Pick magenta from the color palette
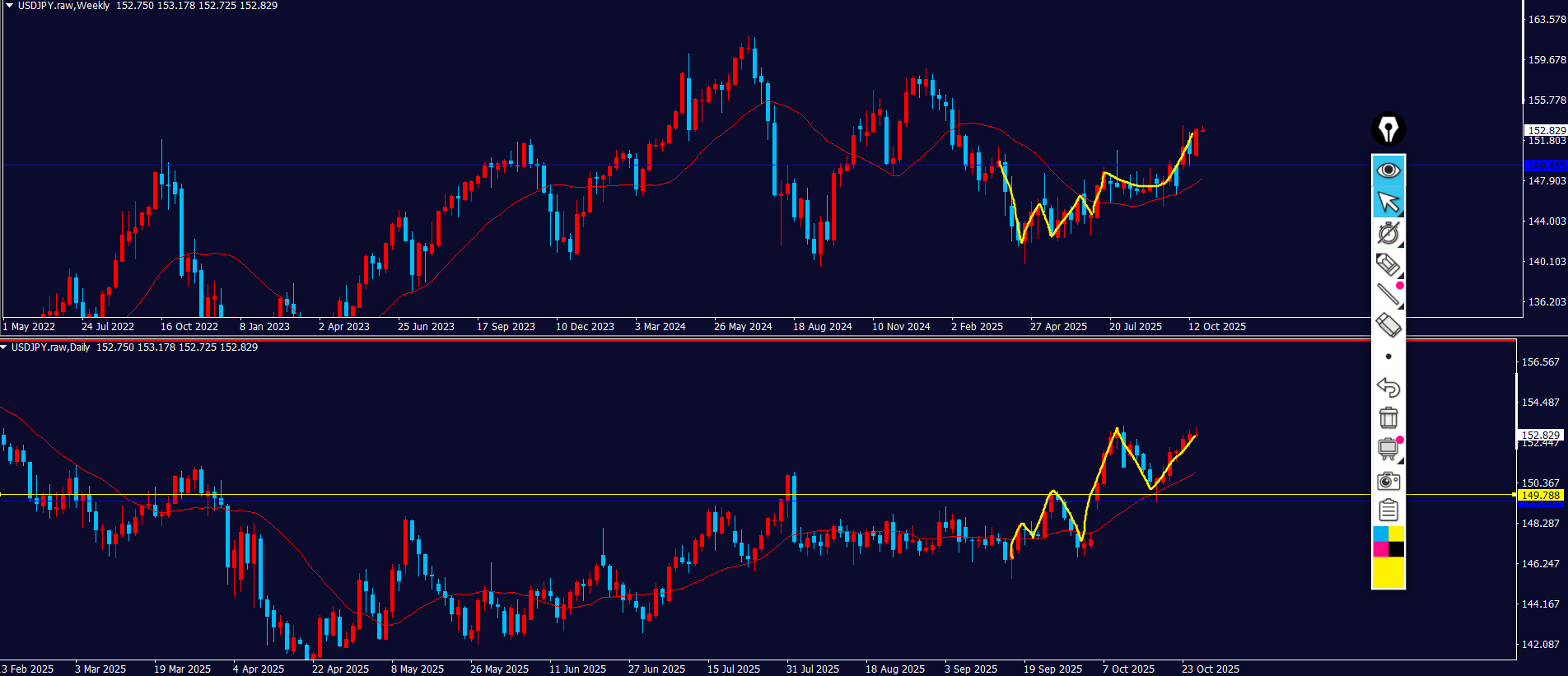The image size is (1568, 676). 1380,549
